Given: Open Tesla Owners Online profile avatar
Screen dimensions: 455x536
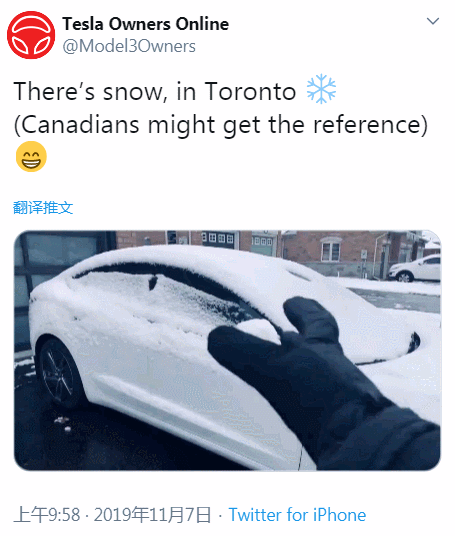Looking at the screenshot, I should pyautogui.click(x=31, y=35).
